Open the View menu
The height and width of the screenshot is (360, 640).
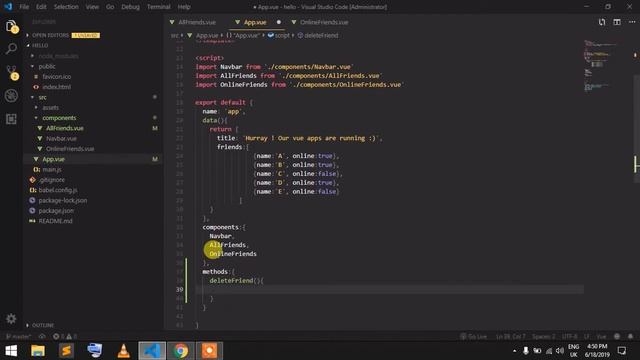[92, 7]
